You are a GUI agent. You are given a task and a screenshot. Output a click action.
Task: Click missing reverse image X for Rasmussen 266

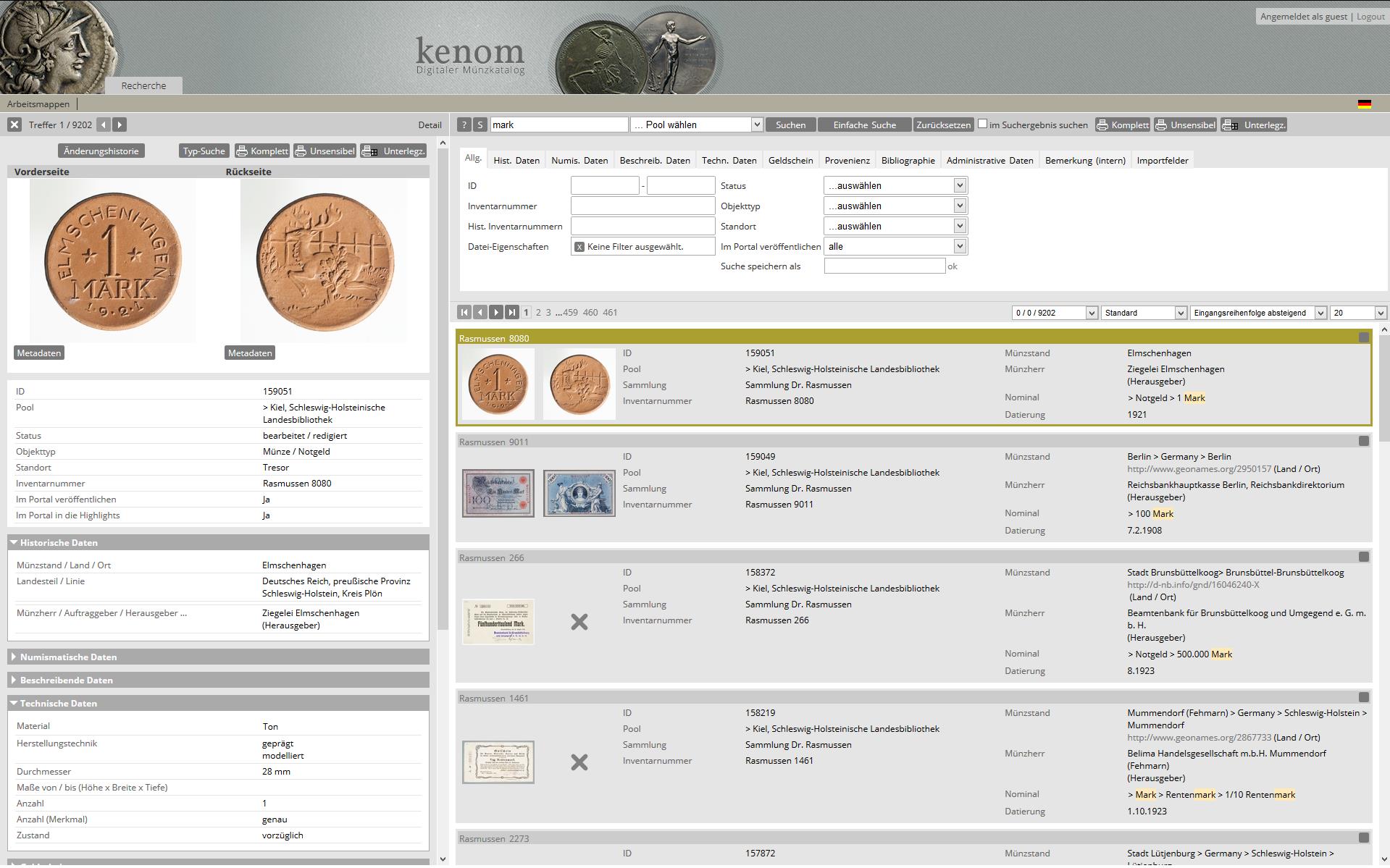[x=579, y=622]
